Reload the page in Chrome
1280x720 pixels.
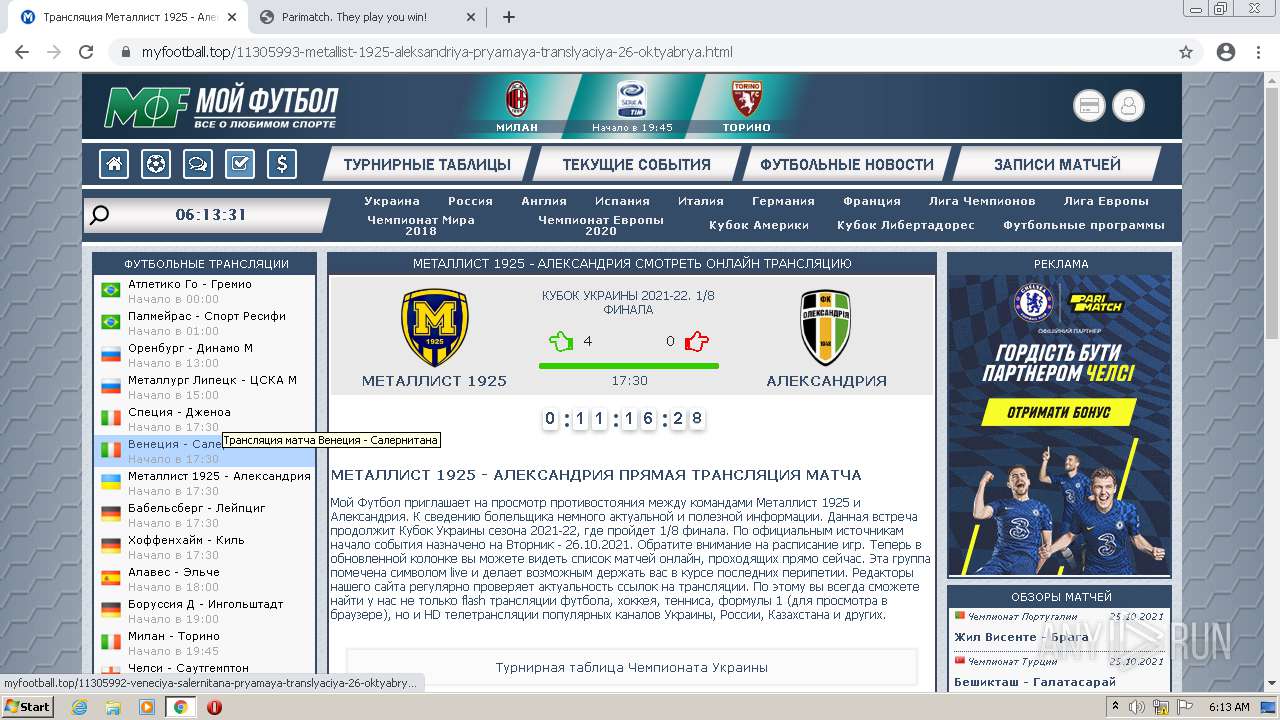point(86,52)
